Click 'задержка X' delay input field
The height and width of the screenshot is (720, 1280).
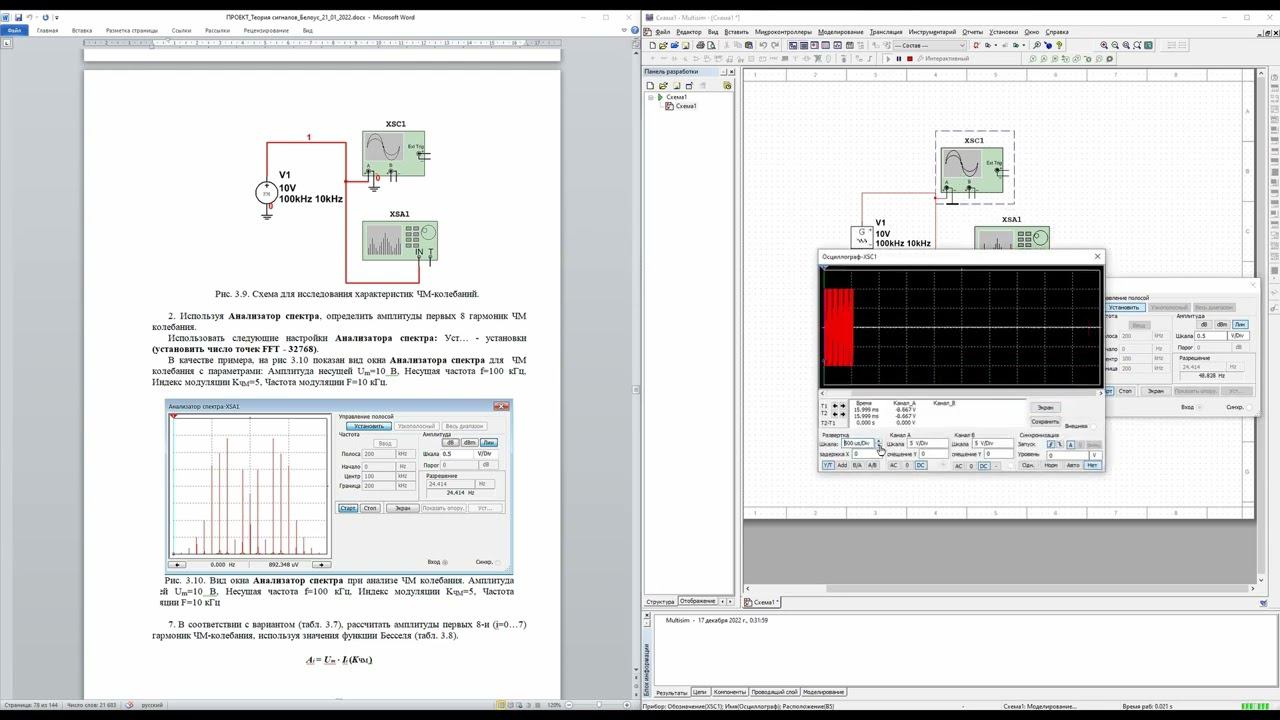(x=866, y=454)
